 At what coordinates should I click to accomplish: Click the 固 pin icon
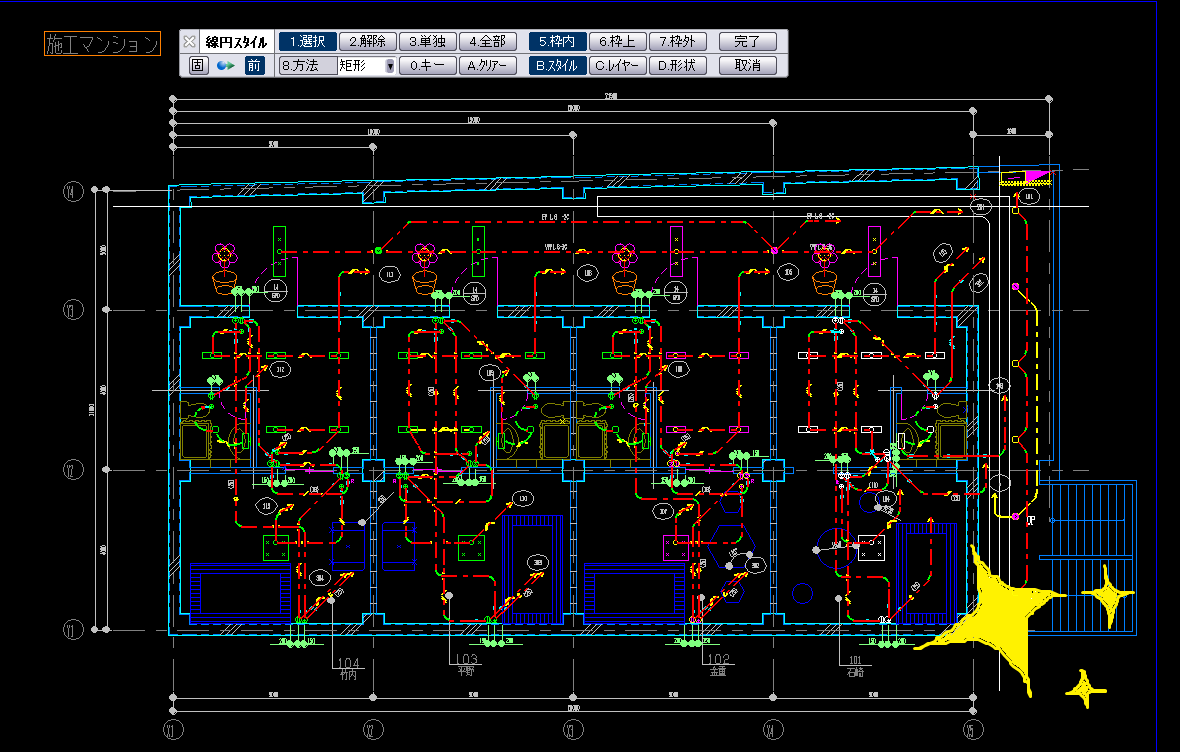click(198, 66)
